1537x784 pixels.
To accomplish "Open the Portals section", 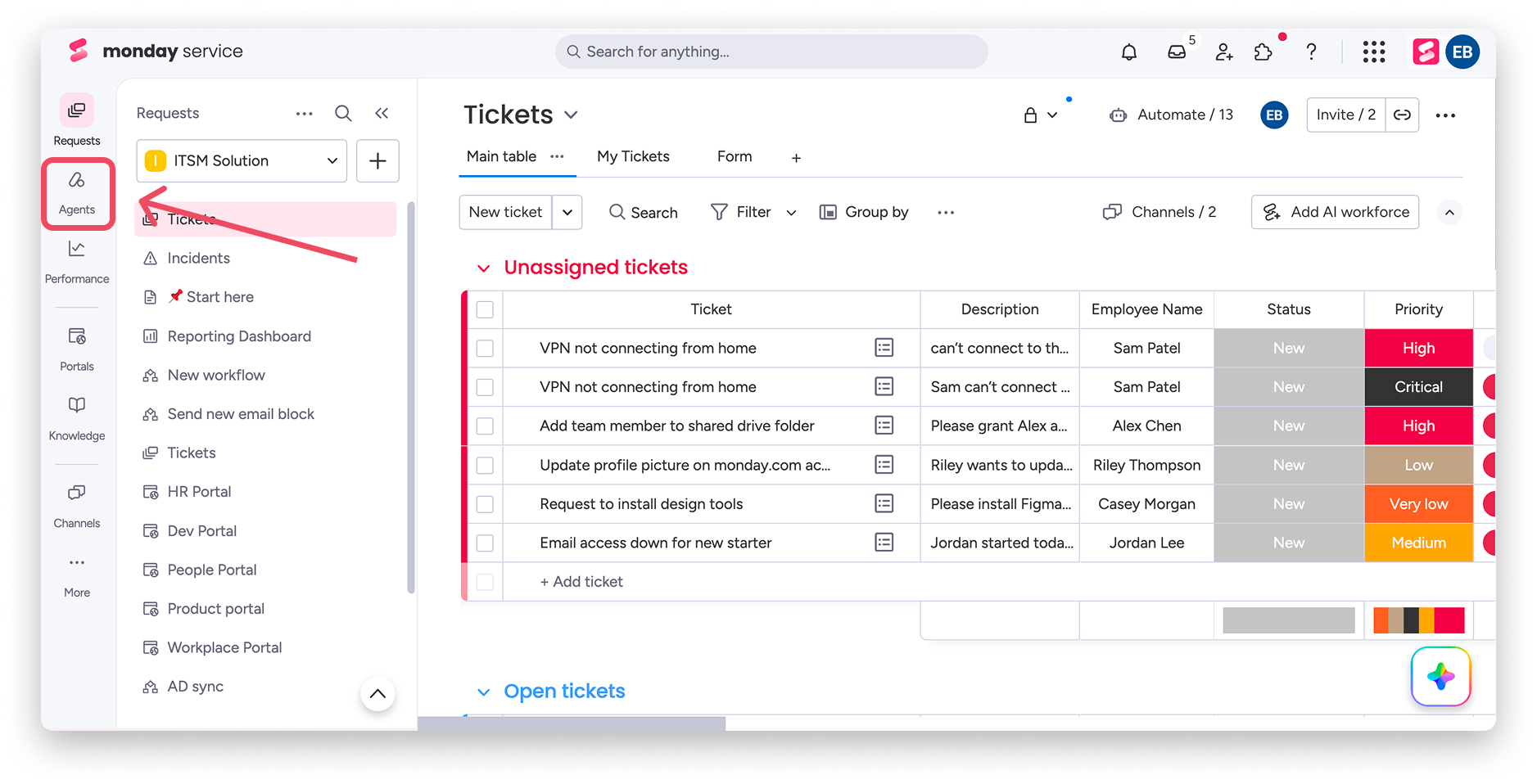I will coord(77,349).
